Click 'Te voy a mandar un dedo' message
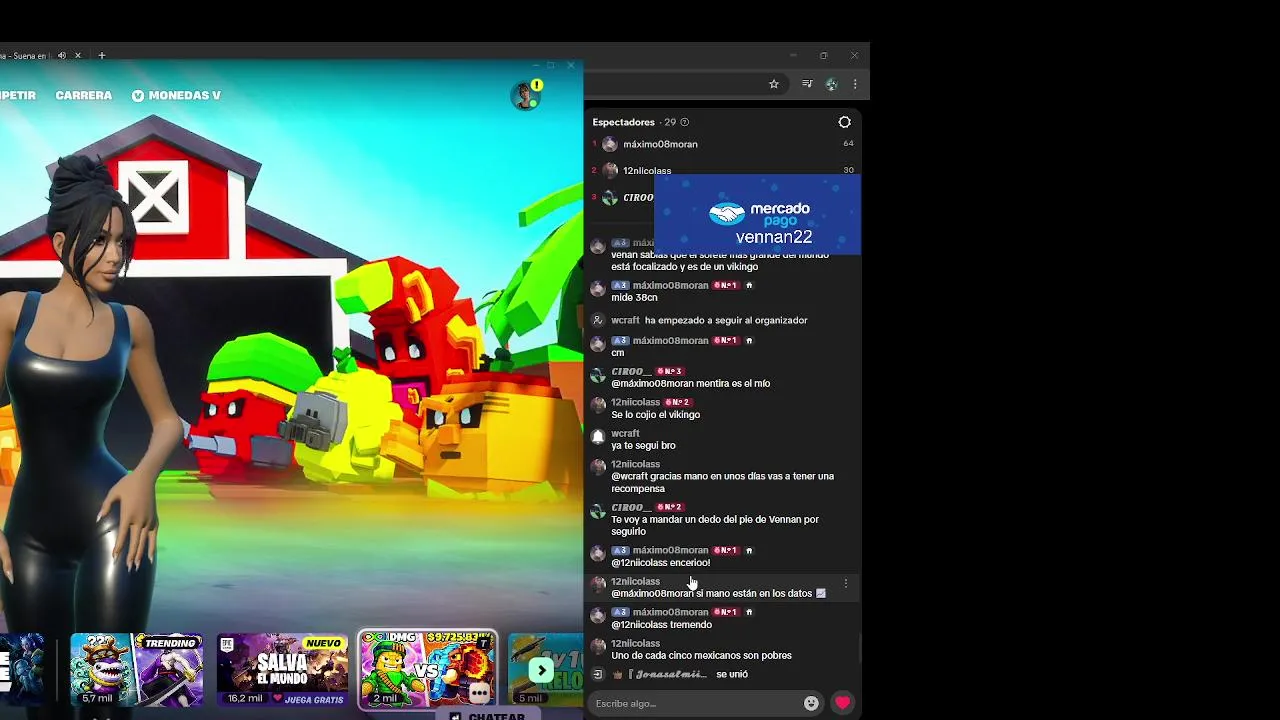Screen dimensions: 1280x720 [x=714, y=526]
